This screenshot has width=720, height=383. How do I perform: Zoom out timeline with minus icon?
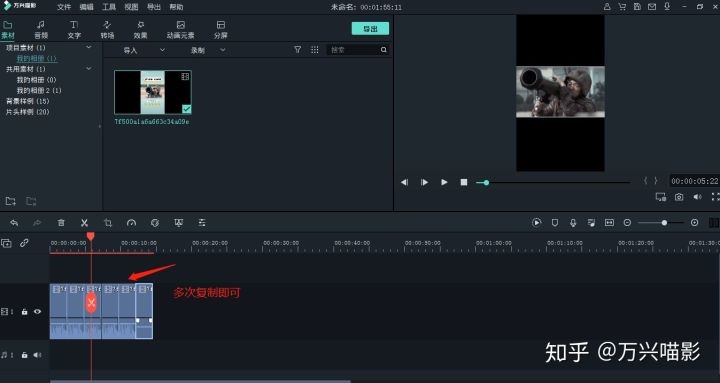click(627, 222)
